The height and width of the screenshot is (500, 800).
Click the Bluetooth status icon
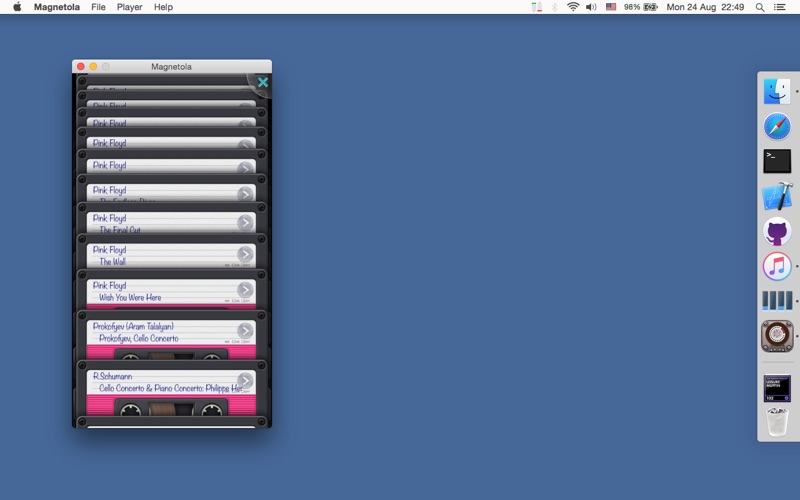pos(555,7)
